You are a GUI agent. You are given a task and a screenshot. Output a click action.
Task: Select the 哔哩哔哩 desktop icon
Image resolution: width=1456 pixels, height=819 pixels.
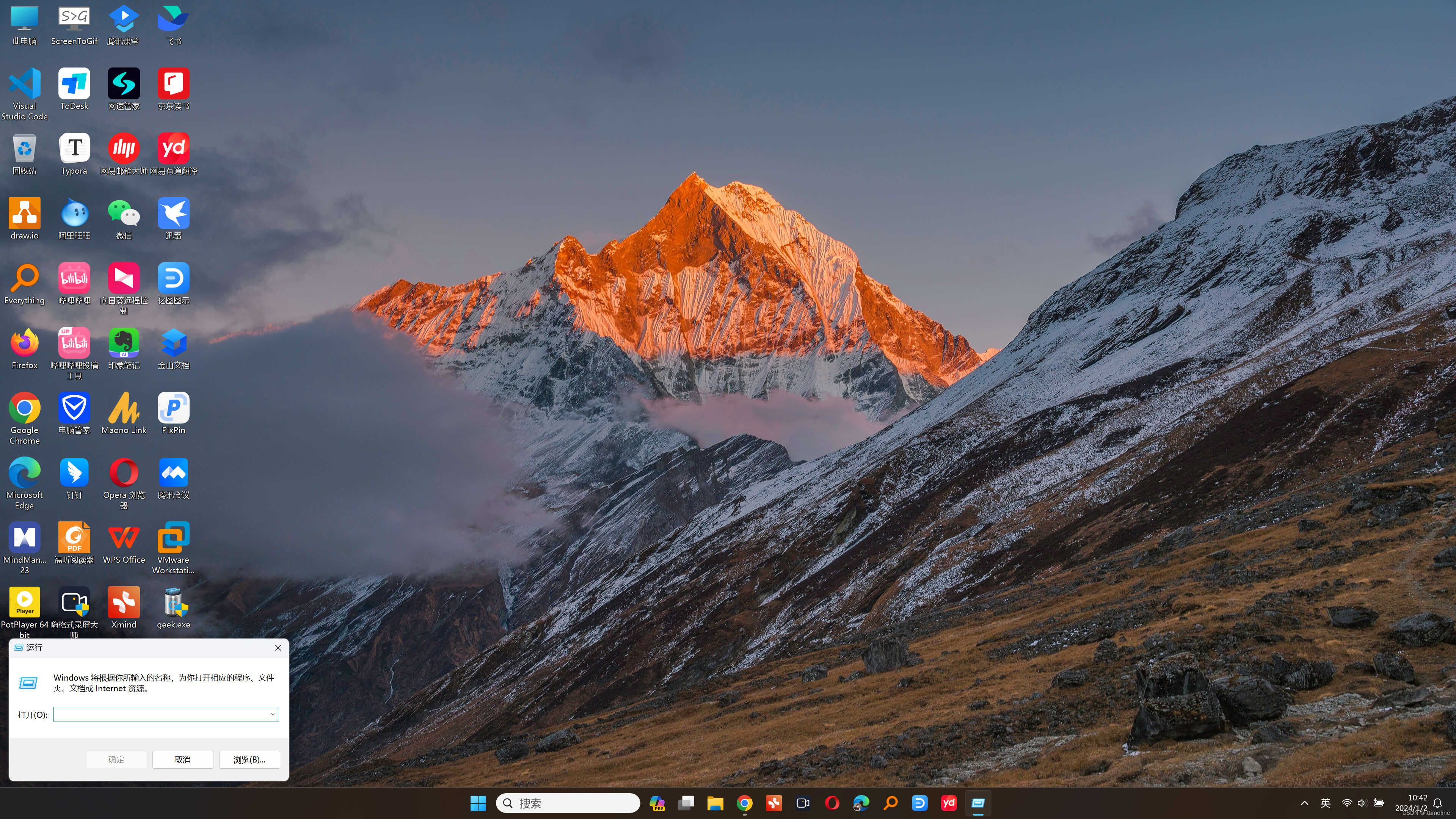74,284
